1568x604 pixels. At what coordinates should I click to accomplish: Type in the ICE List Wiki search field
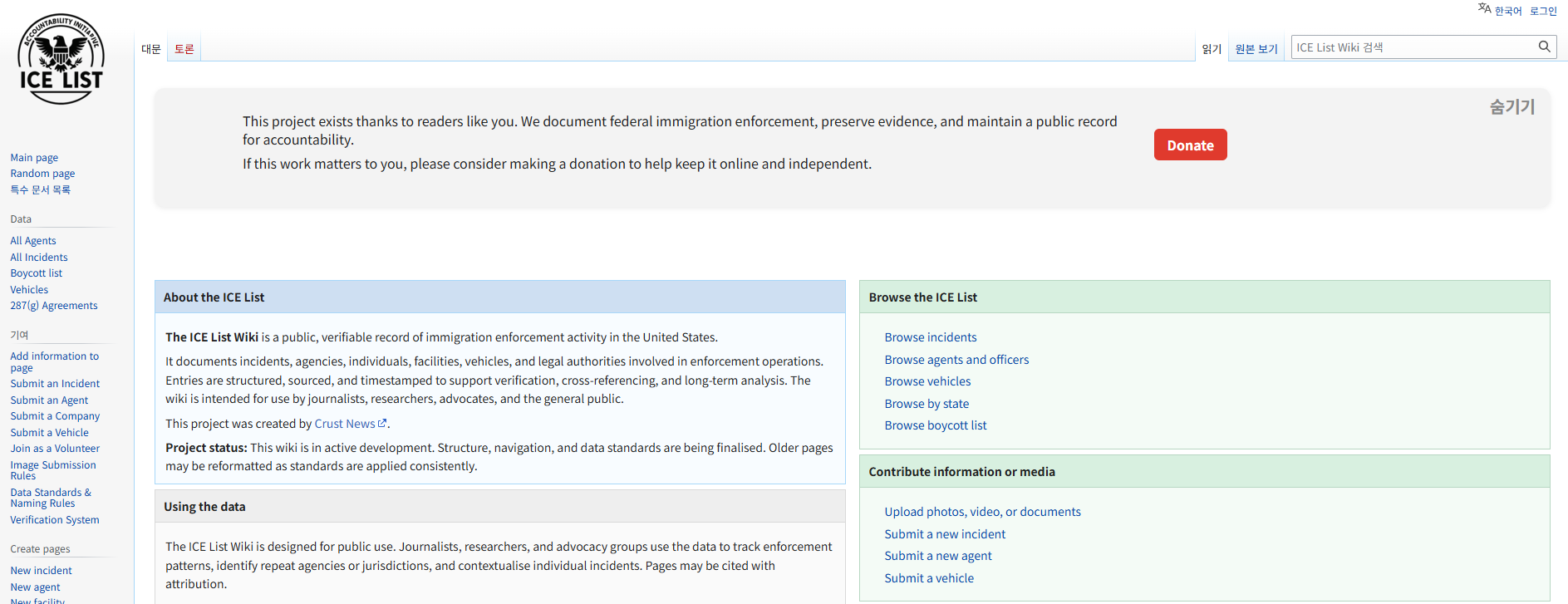tap(1413, 47)
